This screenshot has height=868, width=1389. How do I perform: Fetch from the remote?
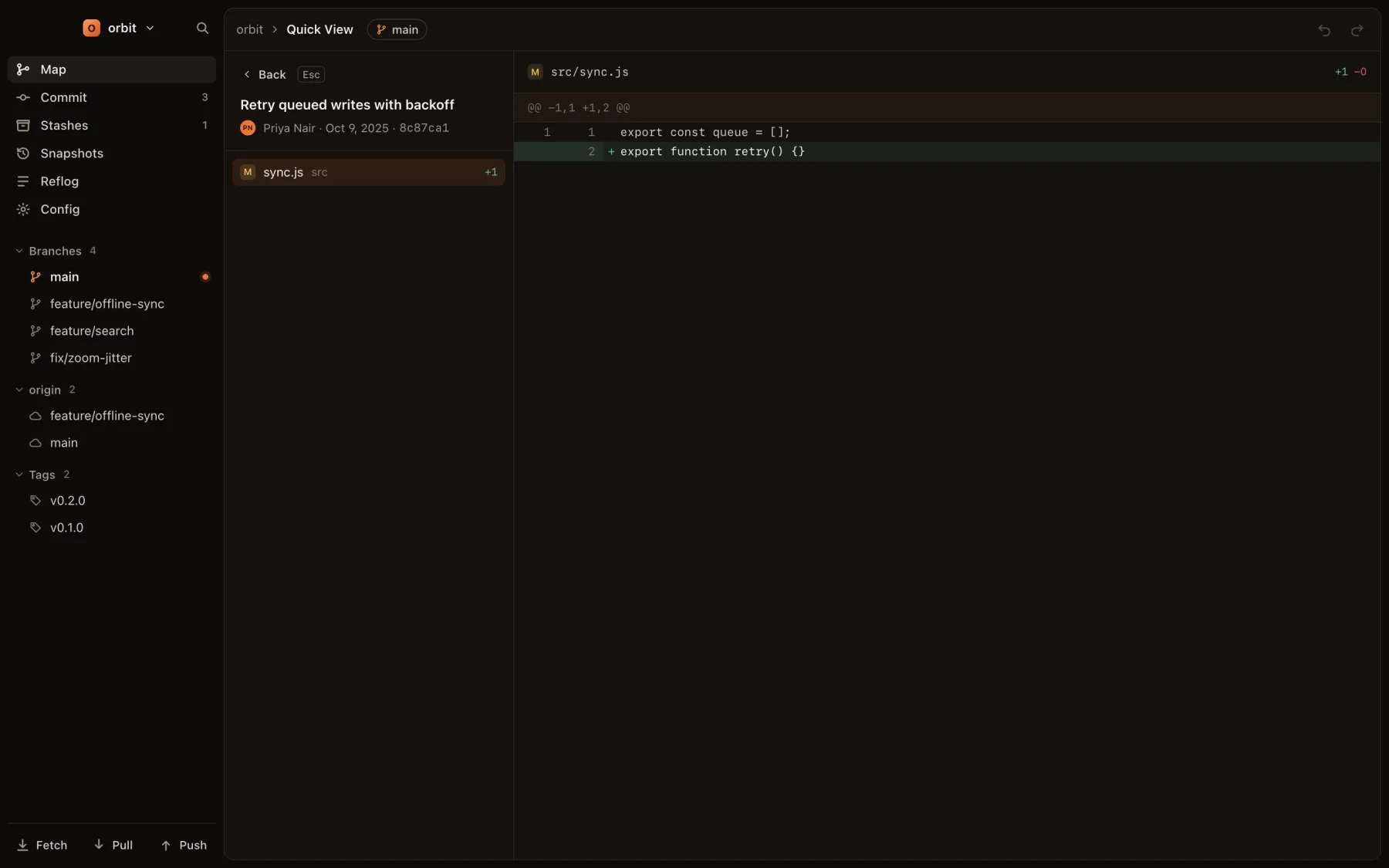[42, 845]
